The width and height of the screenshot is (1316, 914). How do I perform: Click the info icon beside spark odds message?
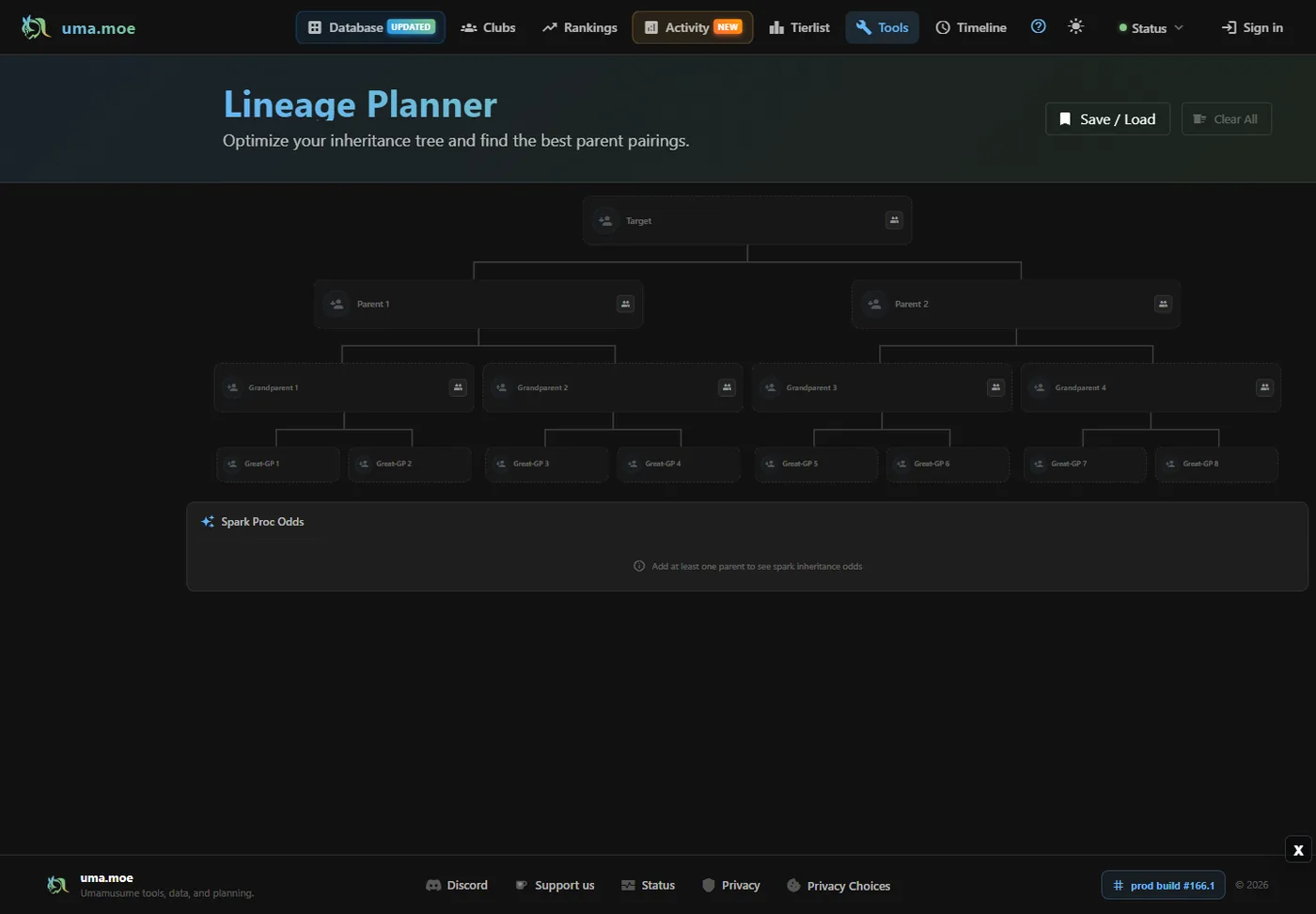[x=639, y=566]
